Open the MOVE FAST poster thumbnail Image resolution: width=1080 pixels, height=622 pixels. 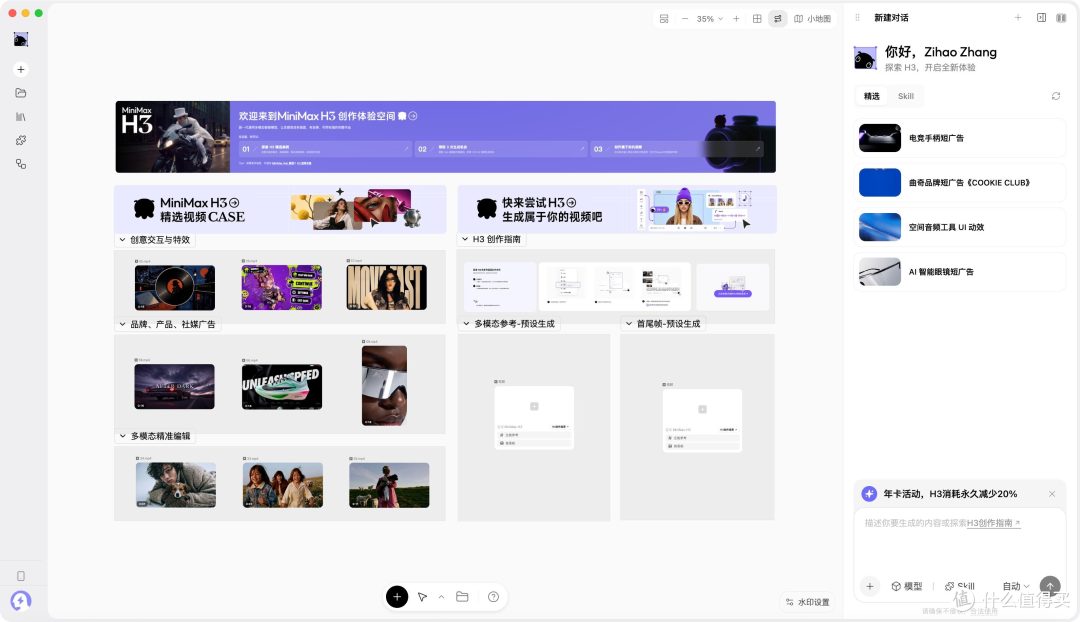386,287
